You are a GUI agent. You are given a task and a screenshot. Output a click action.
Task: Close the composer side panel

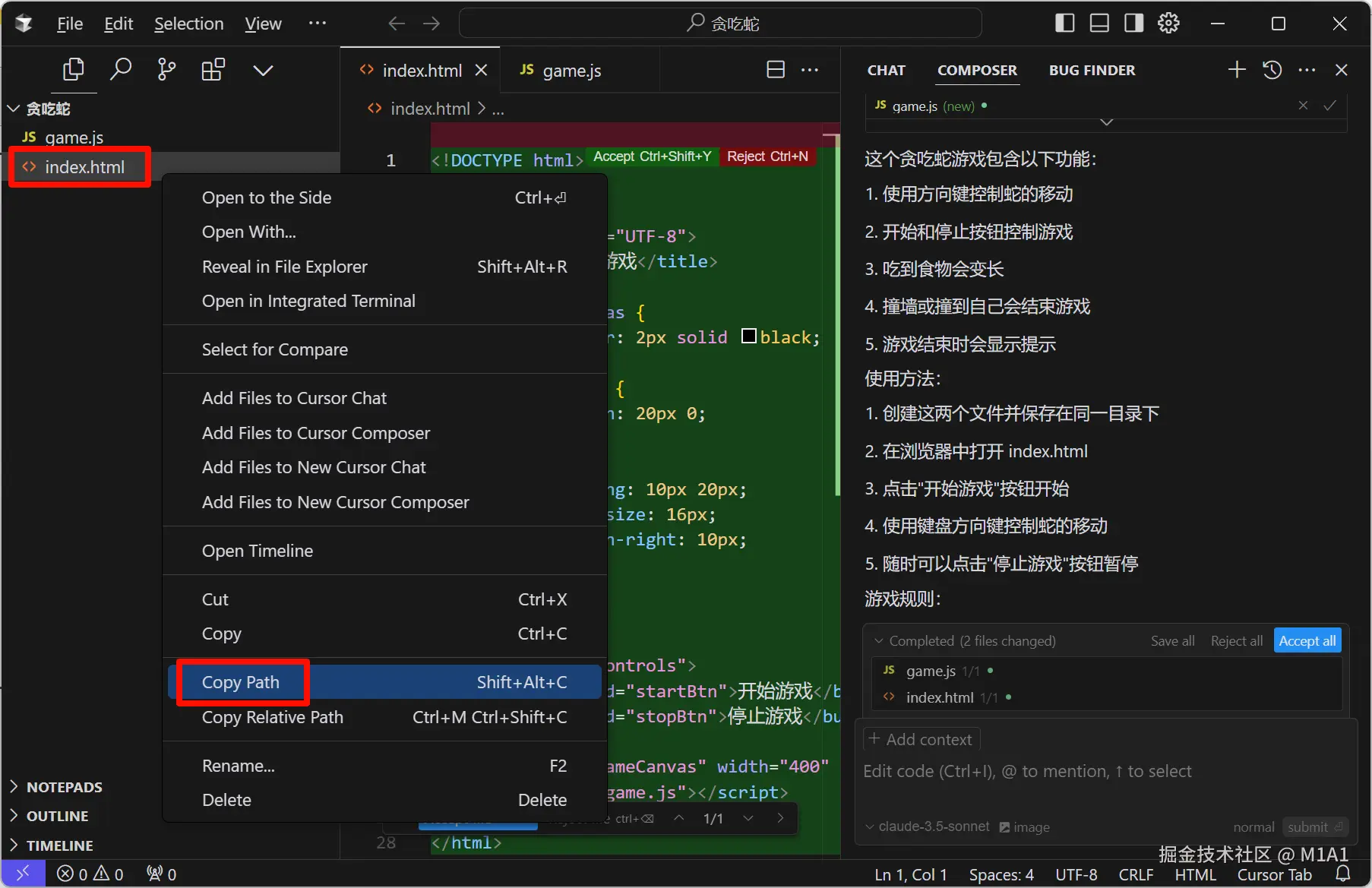(1342, 70)
